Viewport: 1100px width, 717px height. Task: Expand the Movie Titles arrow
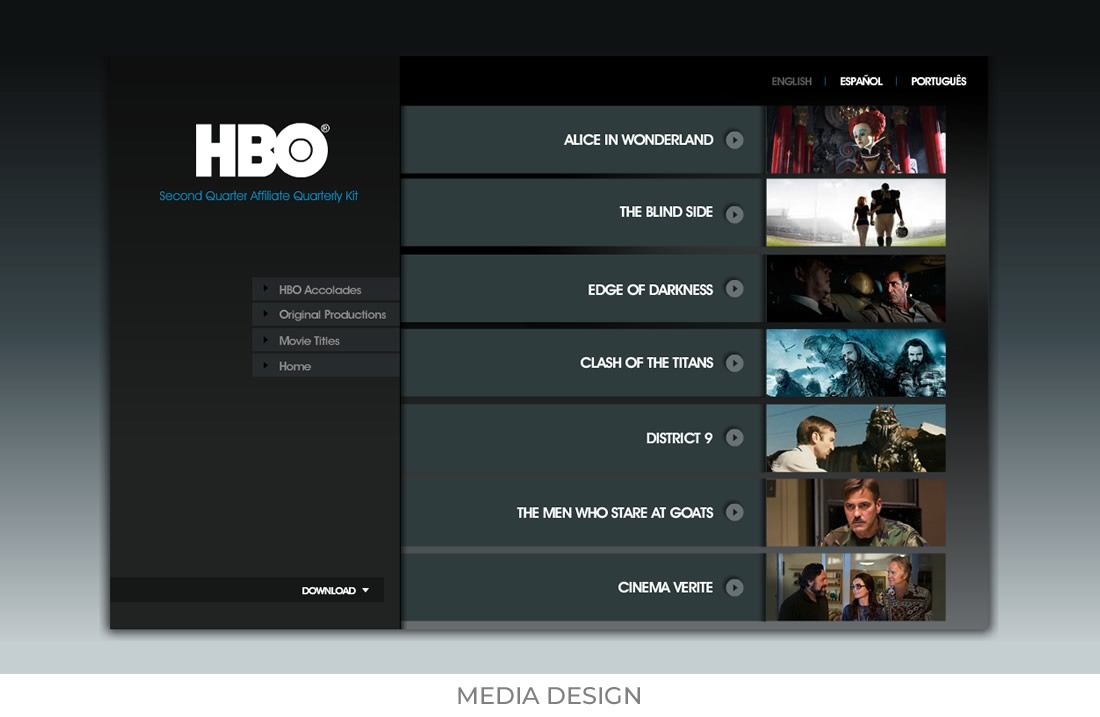[x=265, y=340]
